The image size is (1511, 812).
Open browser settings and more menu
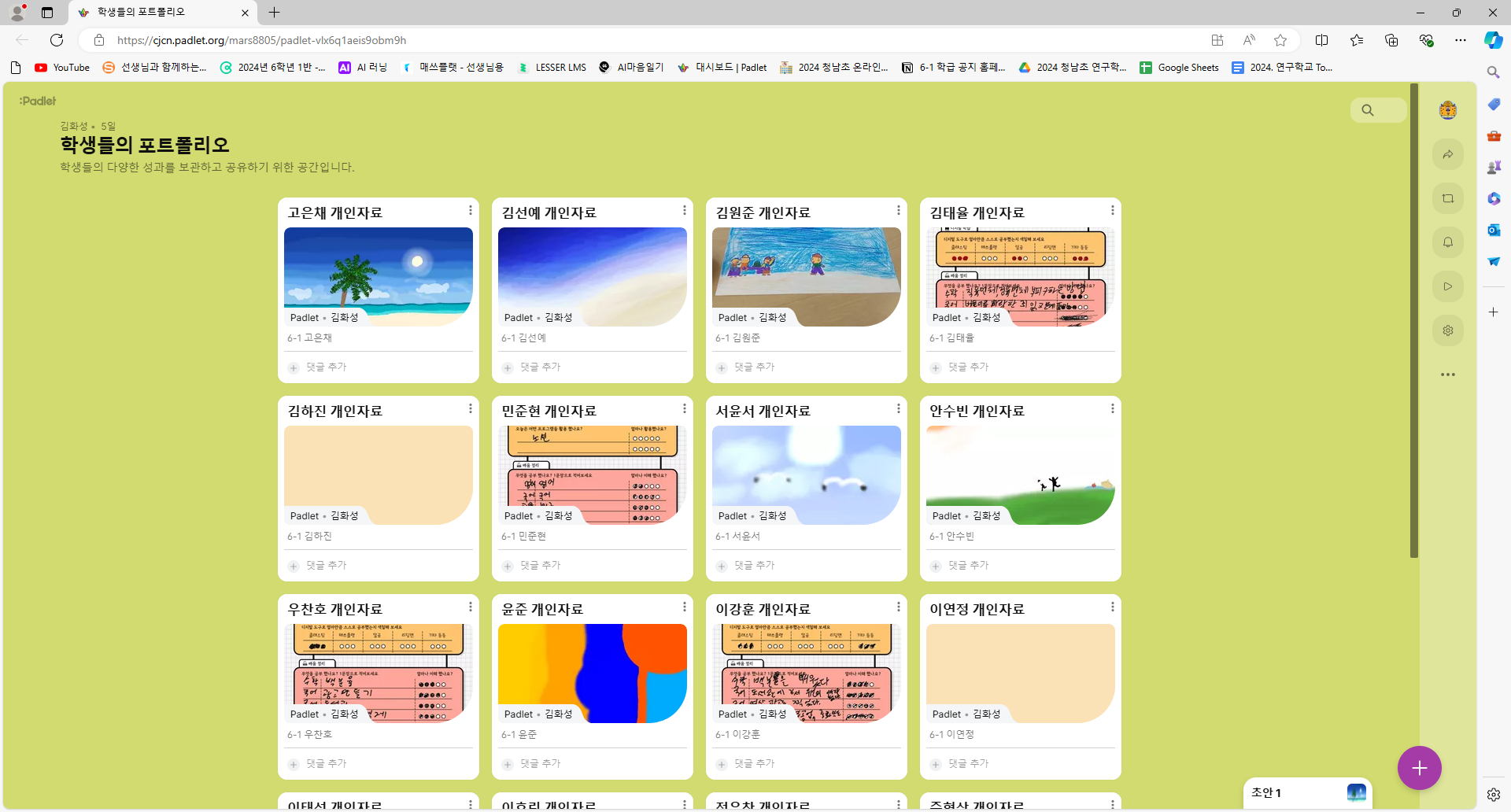click(x=1461, y=40)
